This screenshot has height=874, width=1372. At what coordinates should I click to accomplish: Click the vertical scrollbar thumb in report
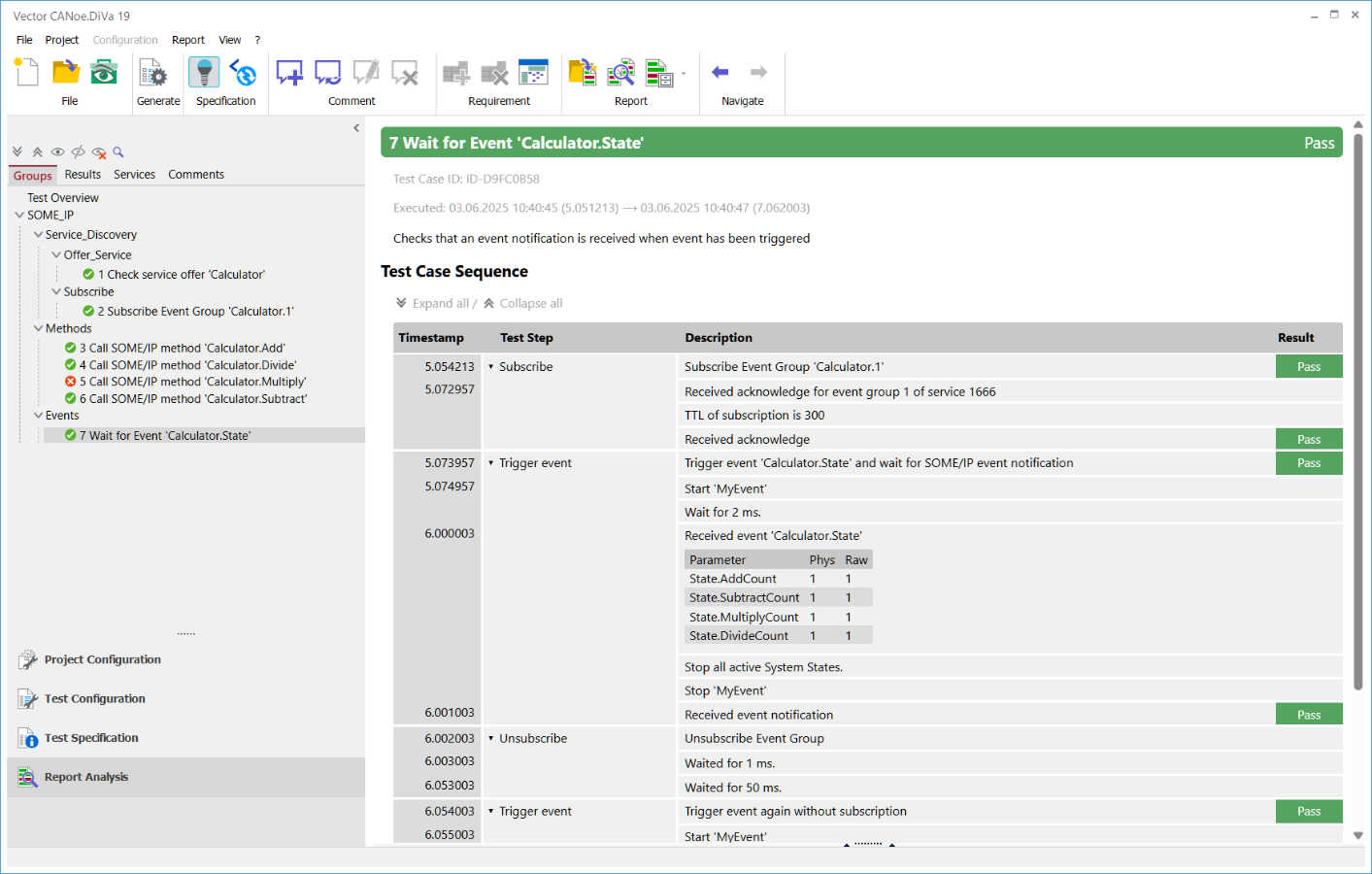(x=1358, y=413)
